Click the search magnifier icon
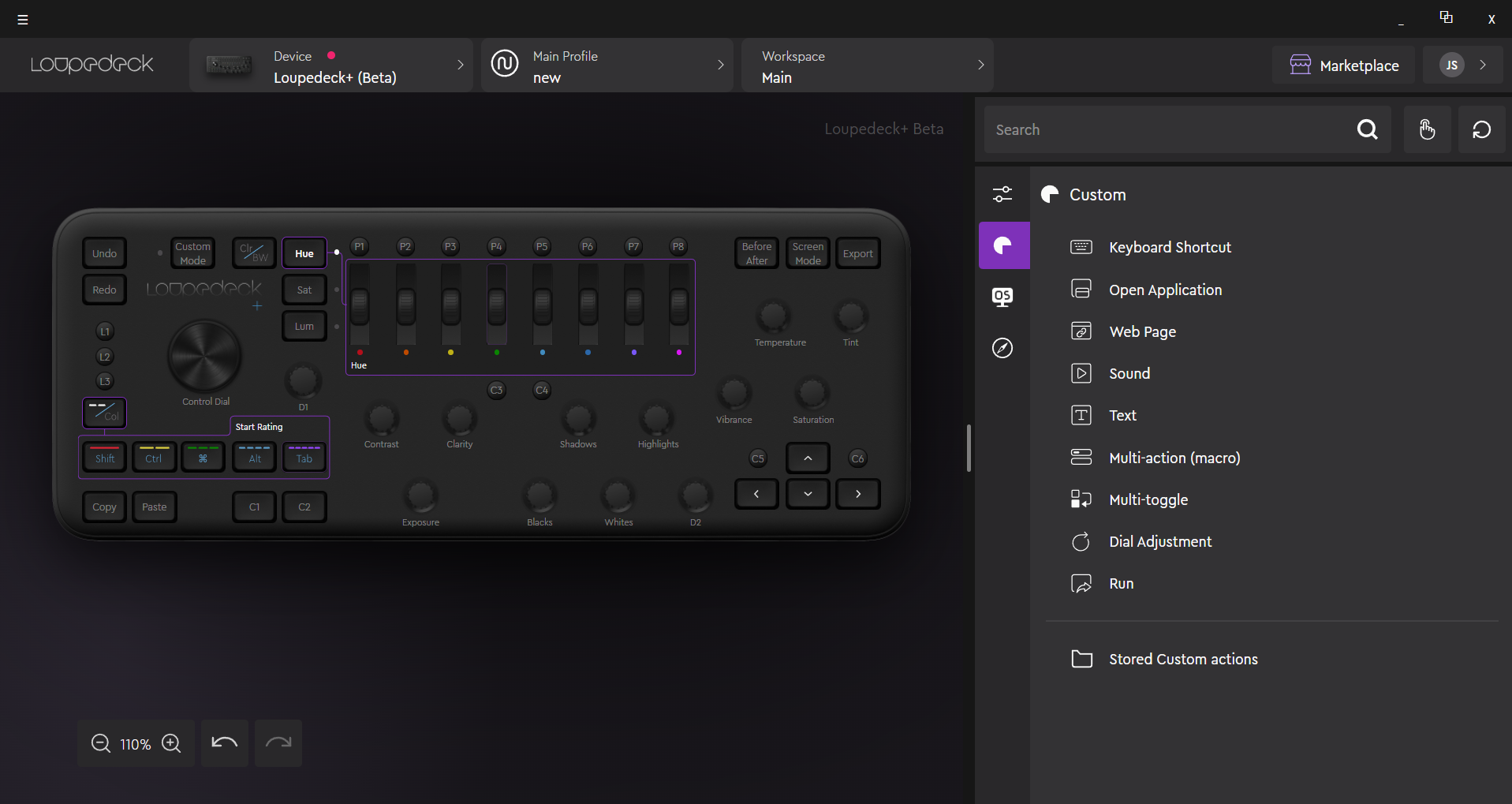This screenshot has height=804, width=1512. (x=1367, y=129)
